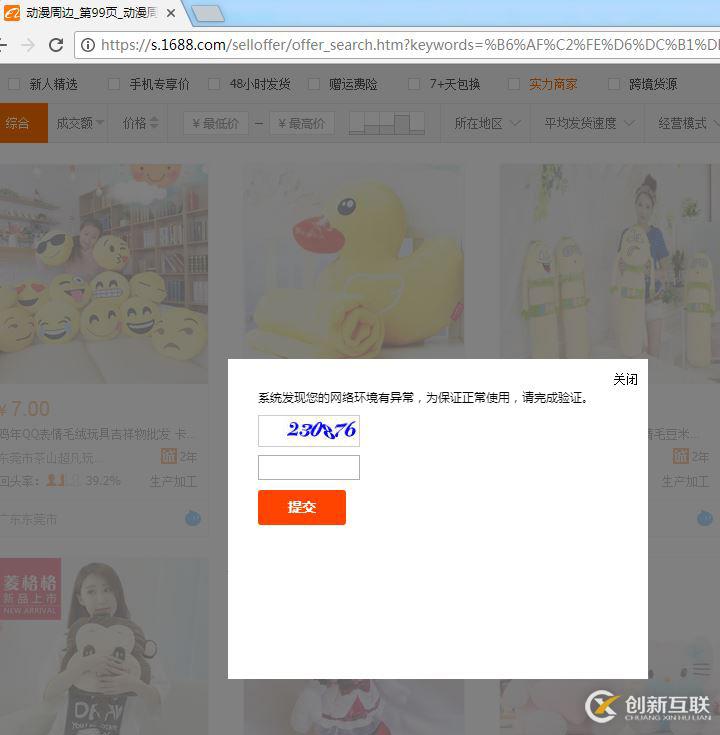Open the emoji pillows product image
The image size is (720, 735).
coord(104,273)
